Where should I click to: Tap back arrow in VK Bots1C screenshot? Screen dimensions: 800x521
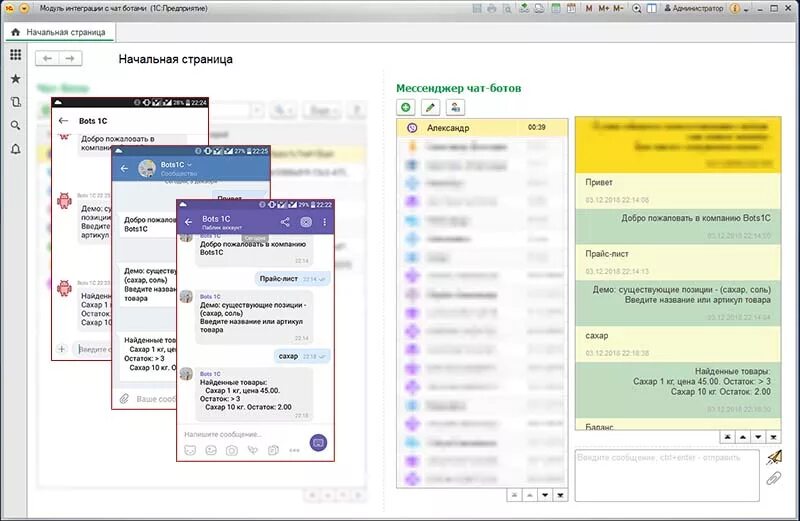pos(124,168)
